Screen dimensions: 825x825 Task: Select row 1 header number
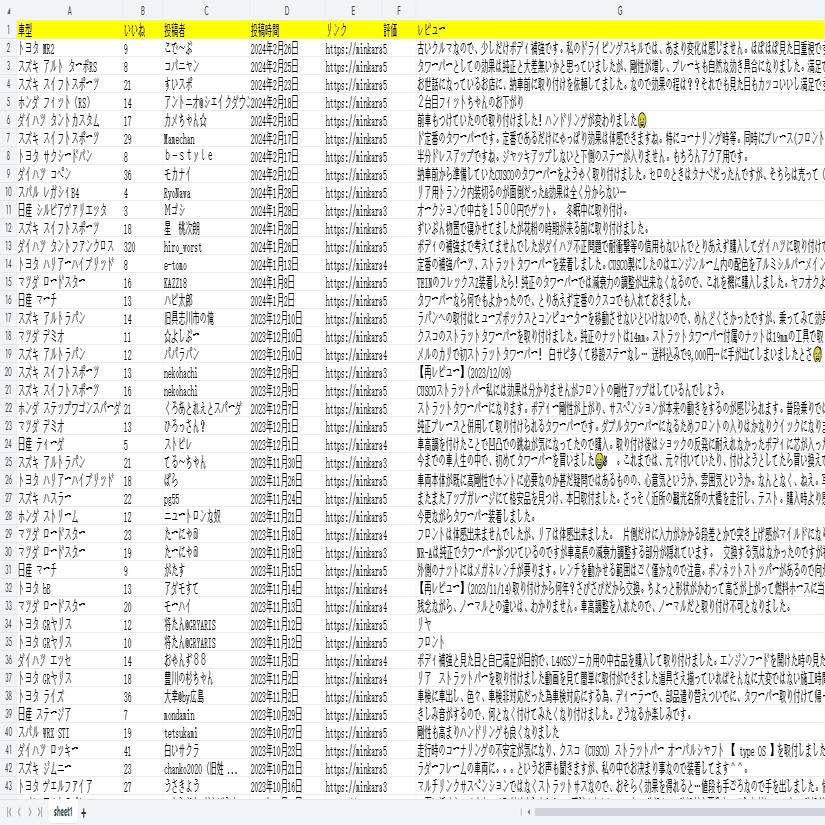tap(8, 30)
